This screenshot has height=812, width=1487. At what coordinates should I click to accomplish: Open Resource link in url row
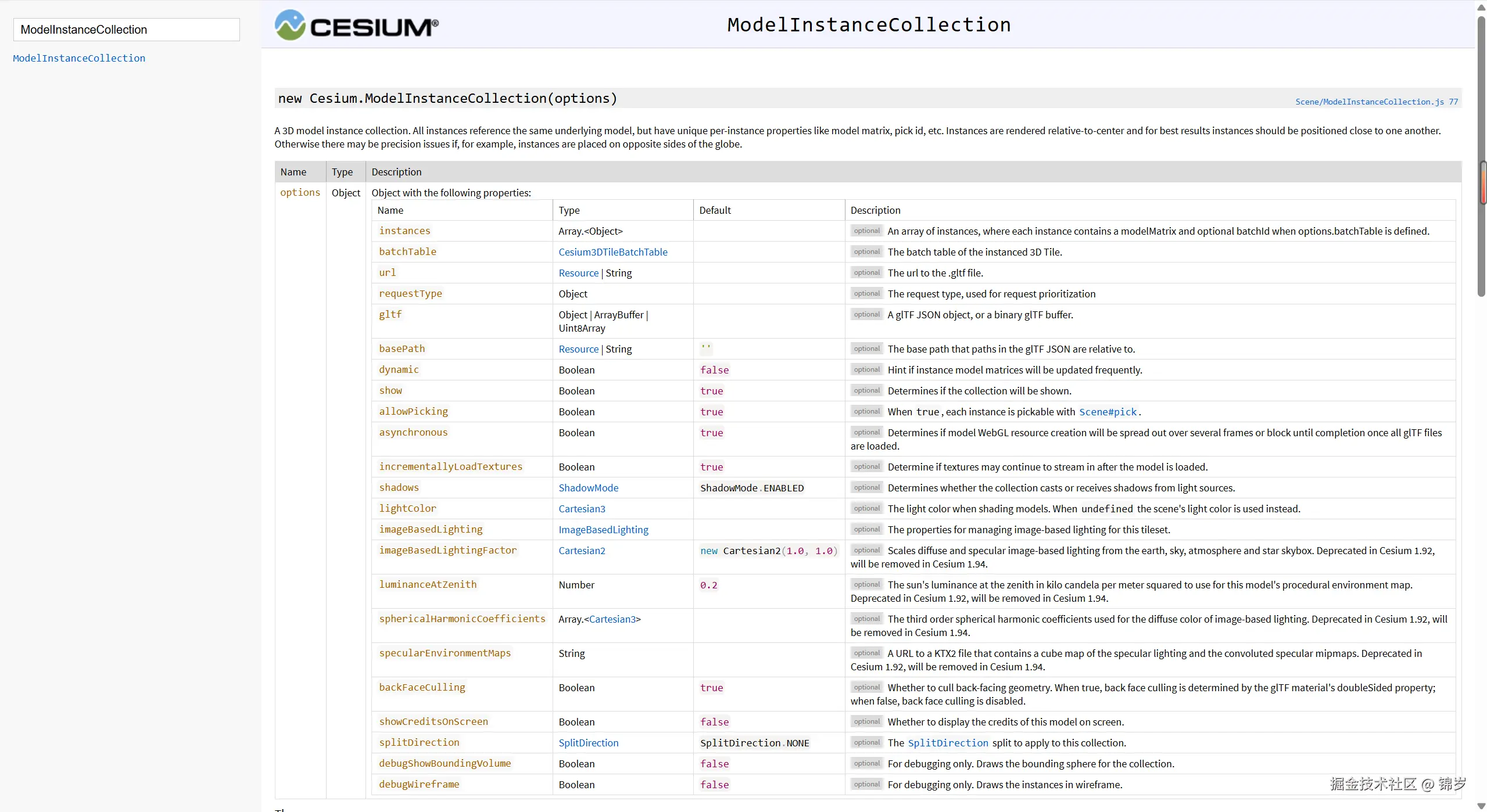pyautogui.click(x=578, y=273)
